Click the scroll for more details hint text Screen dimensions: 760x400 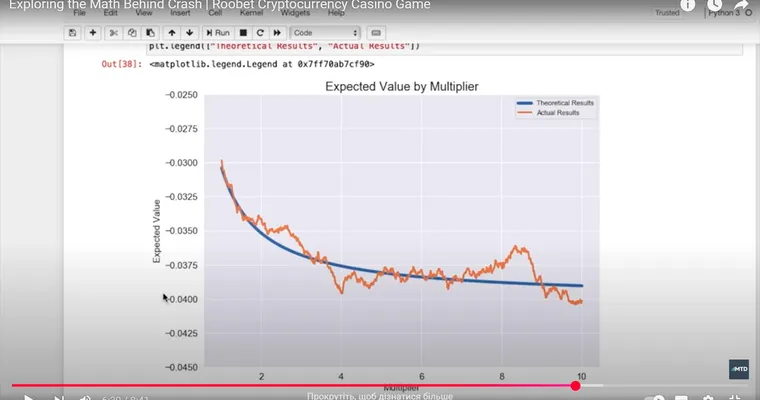click(380, 396)
